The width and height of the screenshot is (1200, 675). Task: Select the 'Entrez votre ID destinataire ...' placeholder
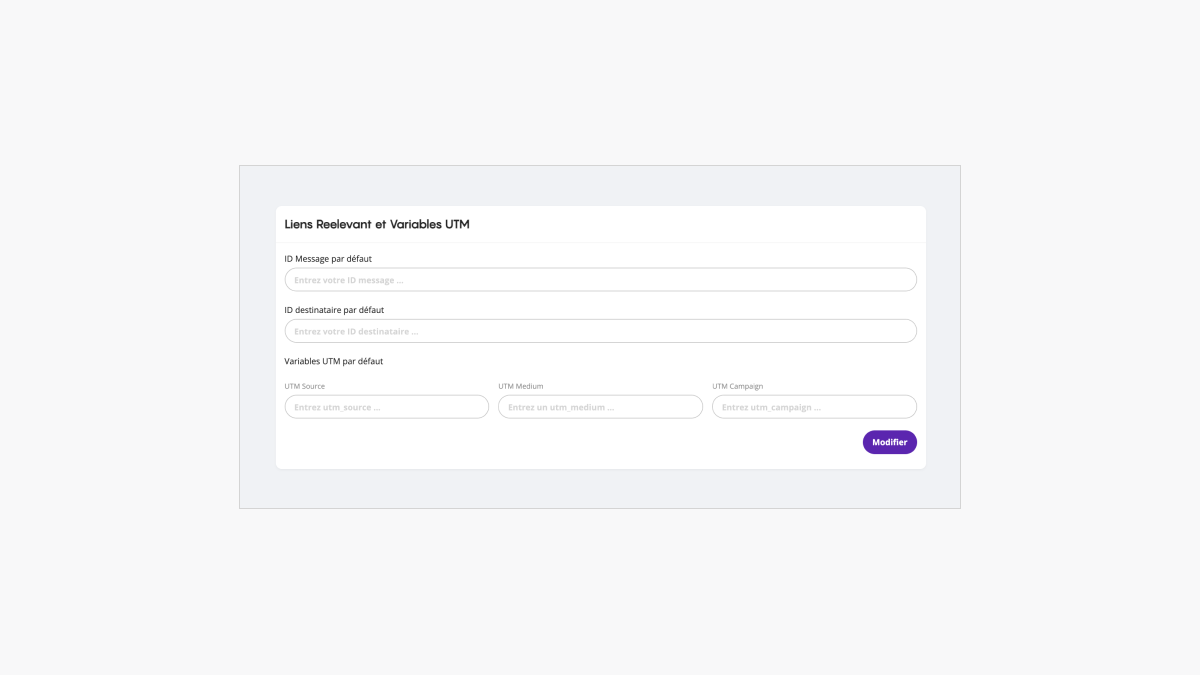pos(356,331)
